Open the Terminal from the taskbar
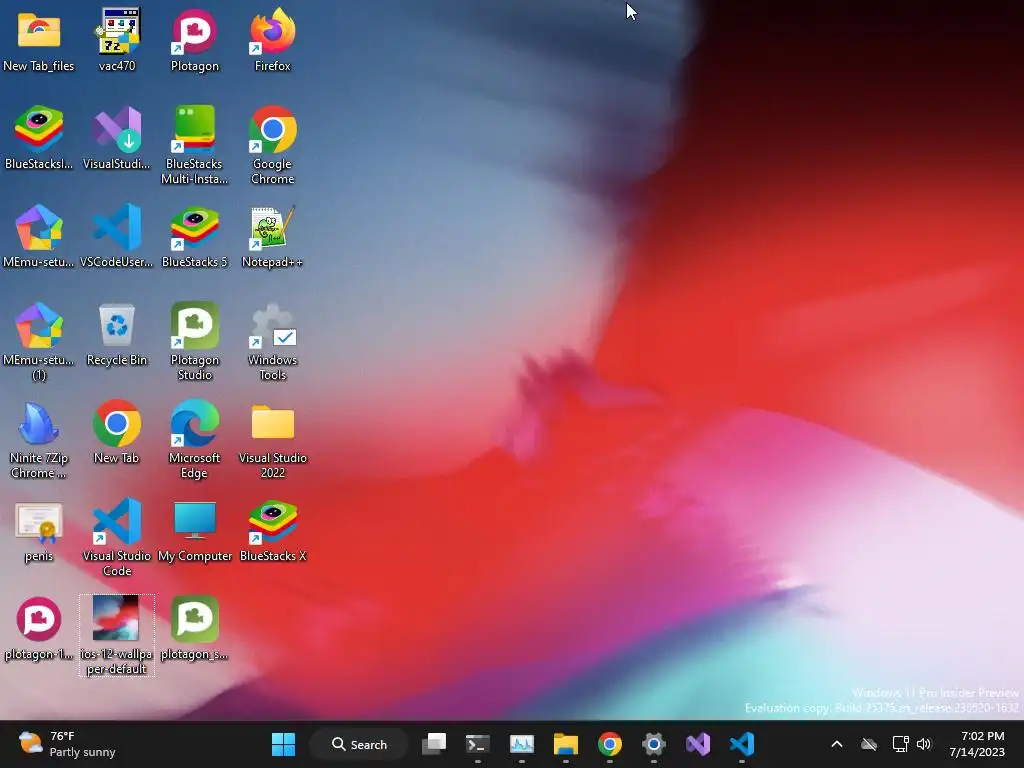The width and height of the screenshot is (1024, 768). click(478, 744)
